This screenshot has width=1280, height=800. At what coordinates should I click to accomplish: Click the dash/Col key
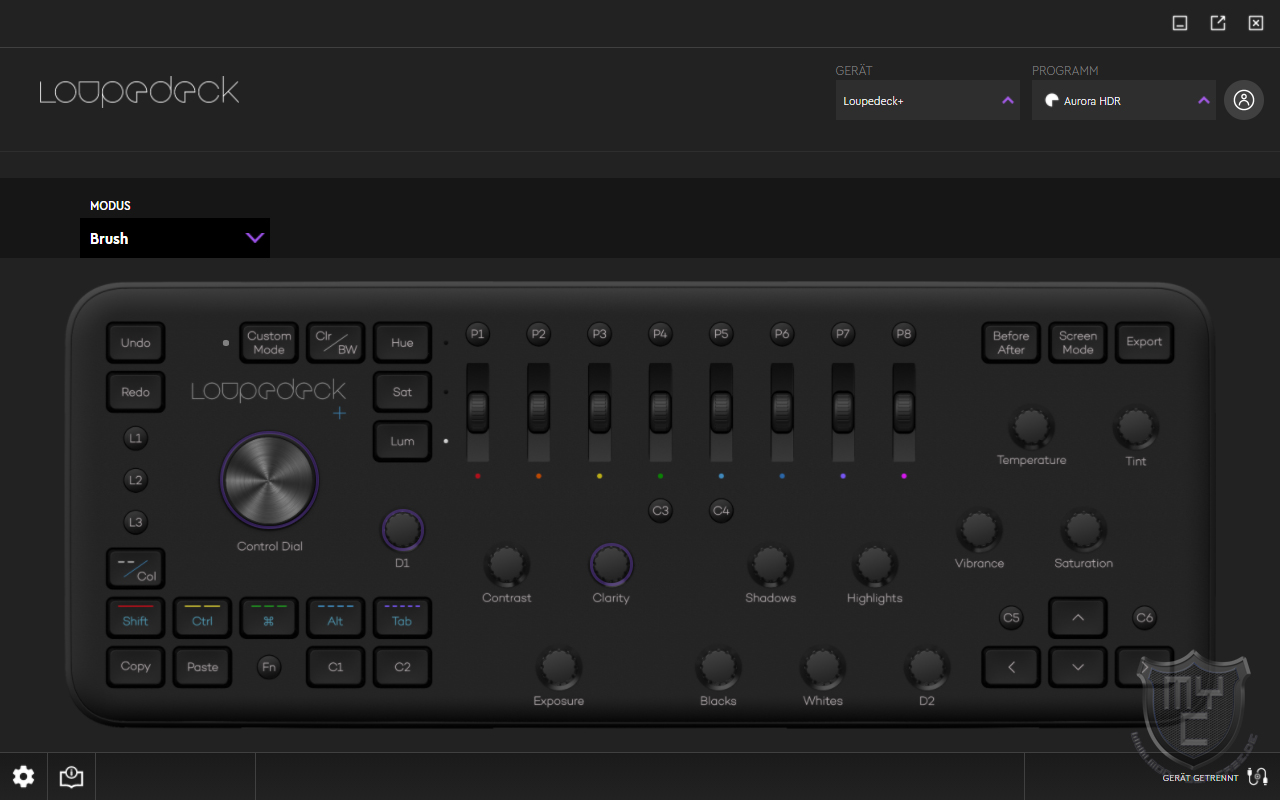[136, 569]
